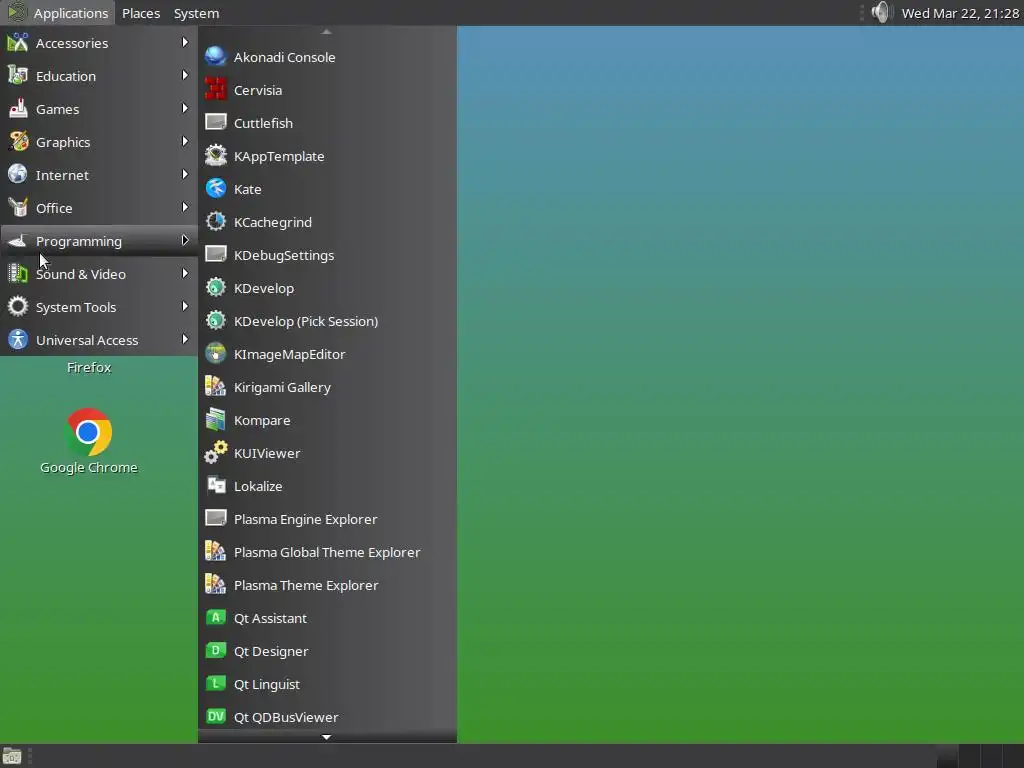
Task: Click the KDevelop gear icon
Action: pos(216,288)
